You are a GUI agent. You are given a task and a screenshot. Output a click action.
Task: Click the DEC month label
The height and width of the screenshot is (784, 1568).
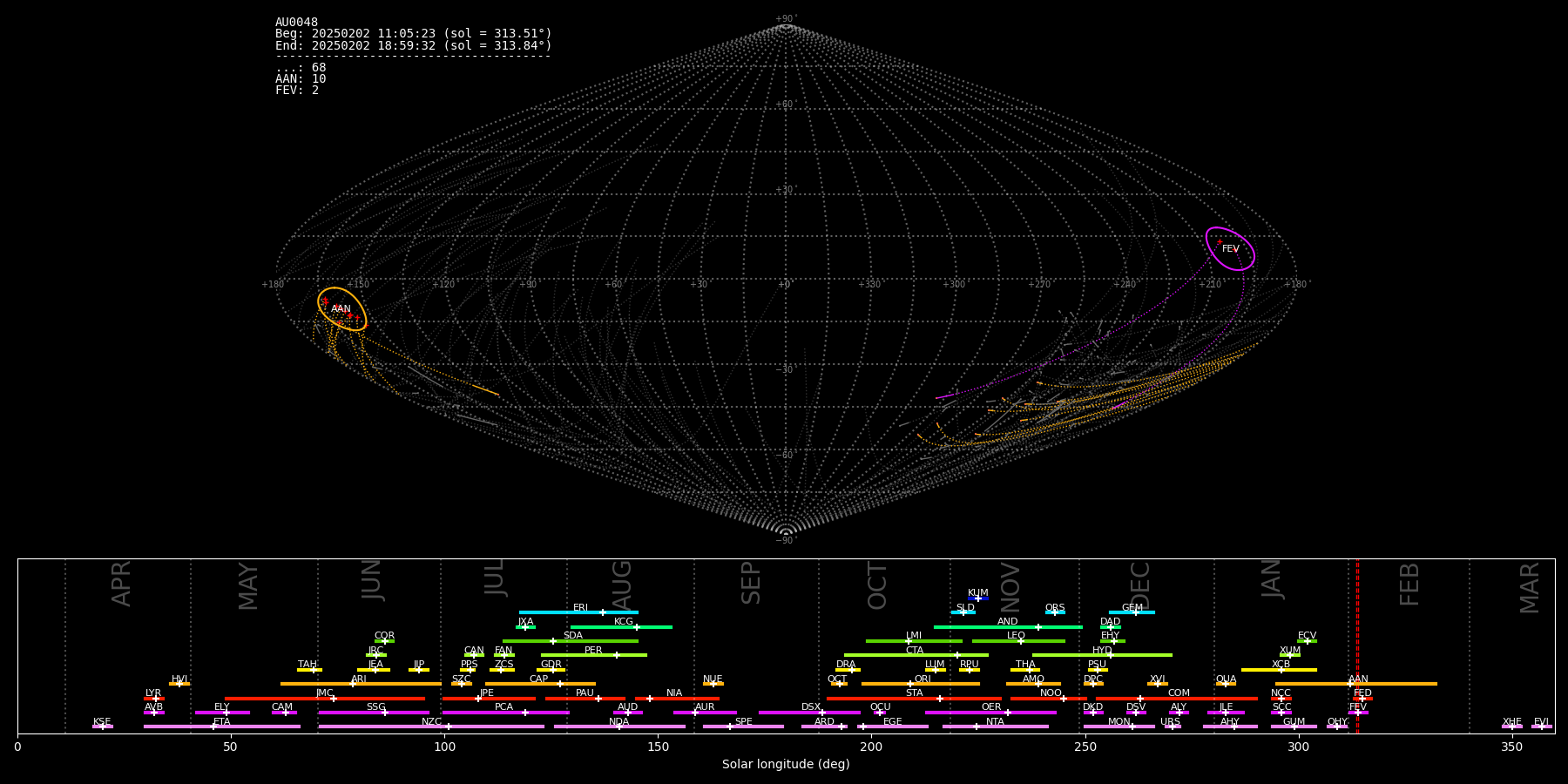point(1139,585)
